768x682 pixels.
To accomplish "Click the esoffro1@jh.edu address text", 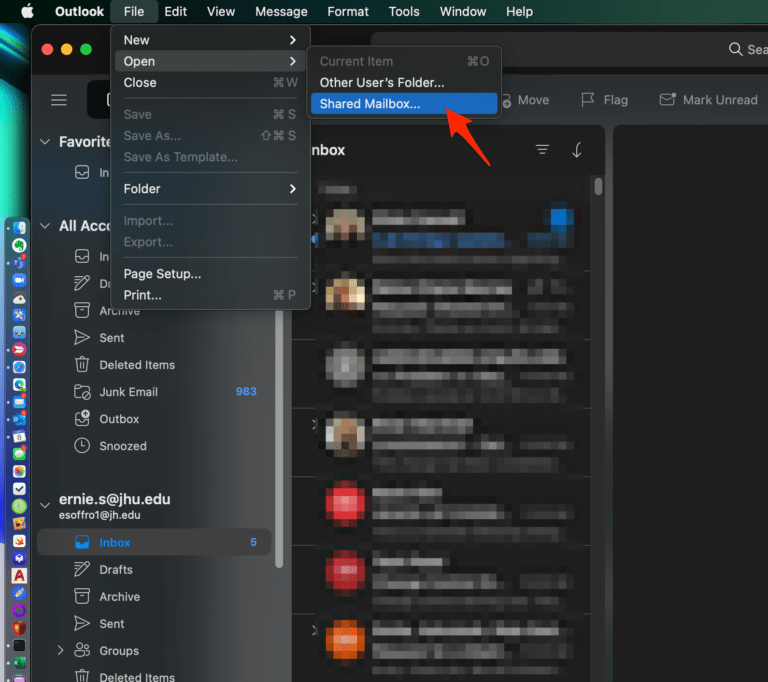I will 99,515.
